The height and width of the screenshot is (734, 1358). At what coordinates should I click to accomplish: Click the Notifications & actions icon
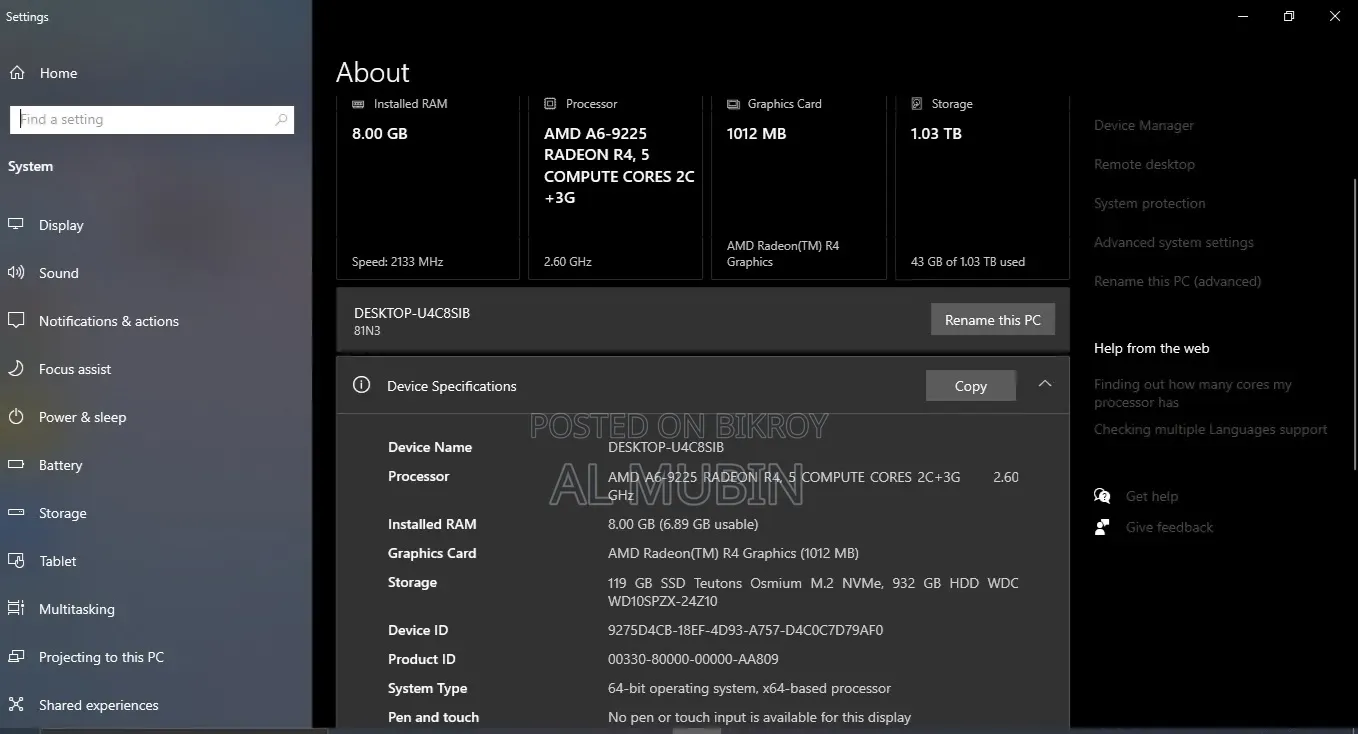pos(17,321)
